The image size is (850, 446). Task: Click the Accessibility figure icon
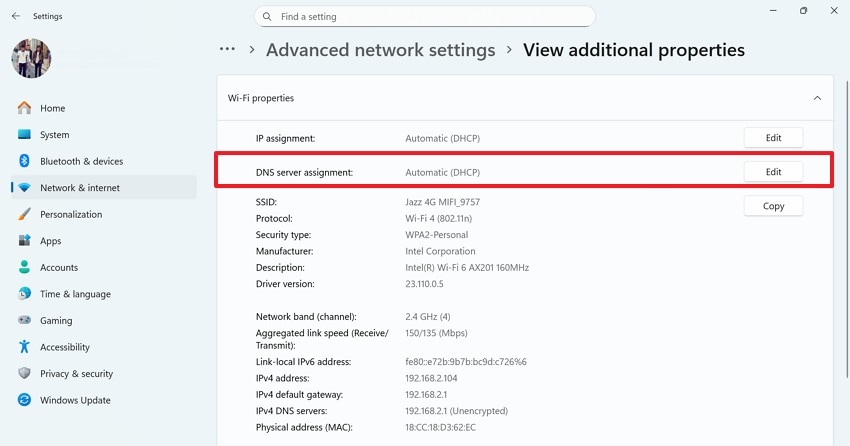click(24, 347)
